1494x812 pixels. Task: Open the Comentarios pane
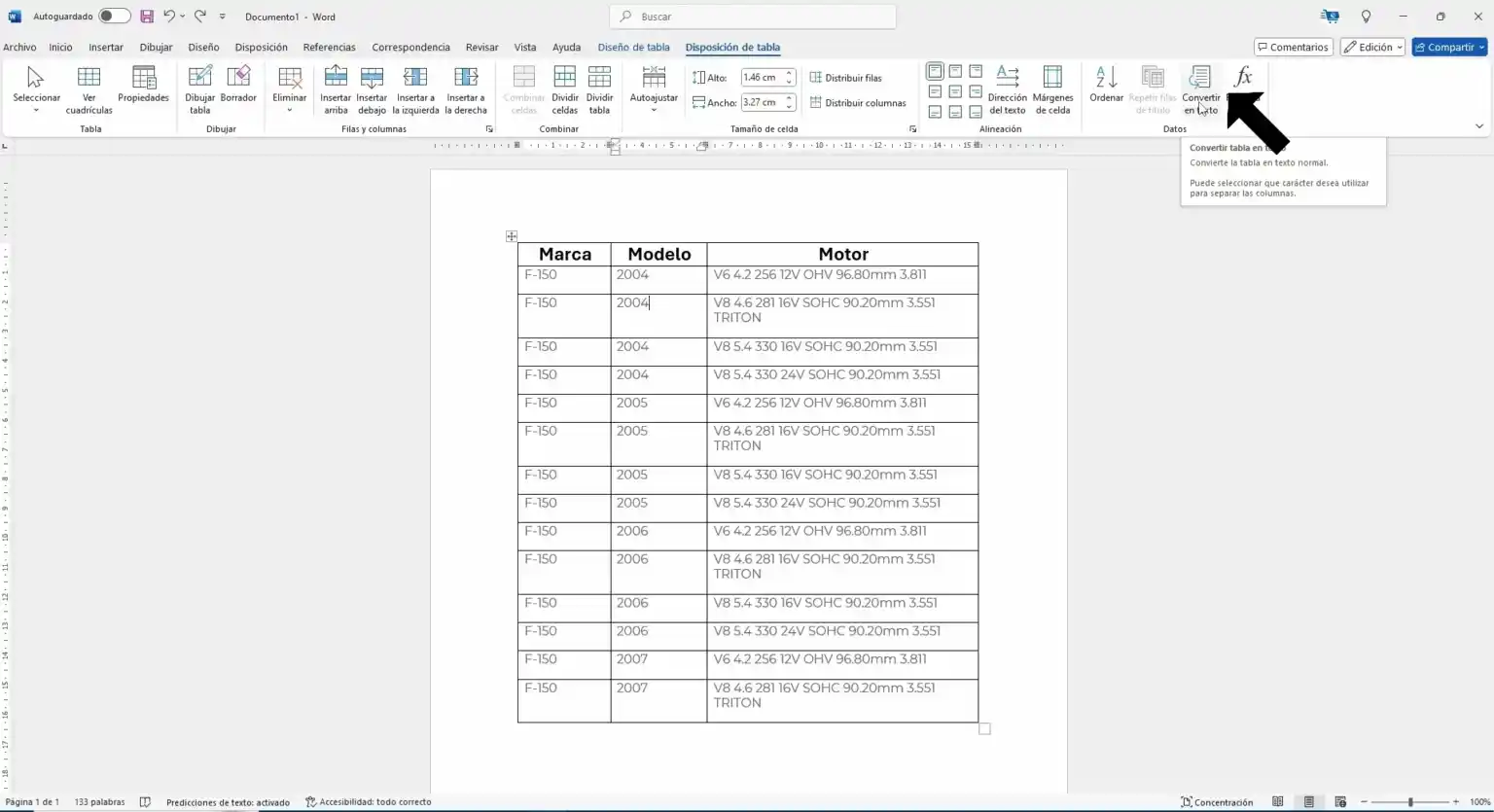pos(1293,47)
